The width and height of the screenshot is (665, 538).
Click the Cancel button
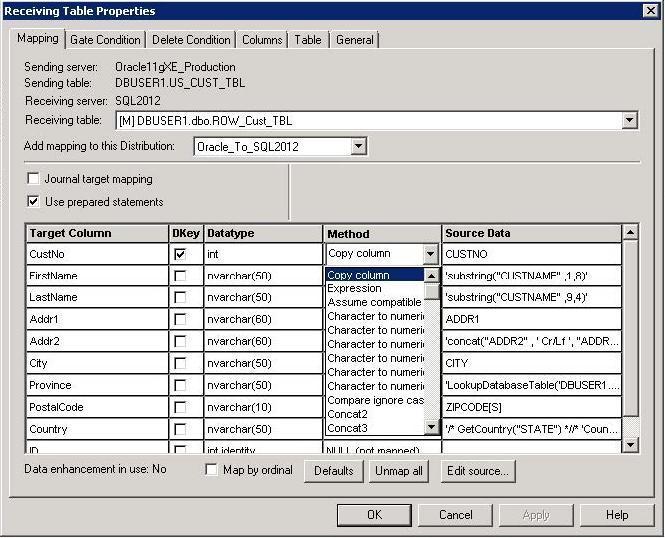pos(455,515)
